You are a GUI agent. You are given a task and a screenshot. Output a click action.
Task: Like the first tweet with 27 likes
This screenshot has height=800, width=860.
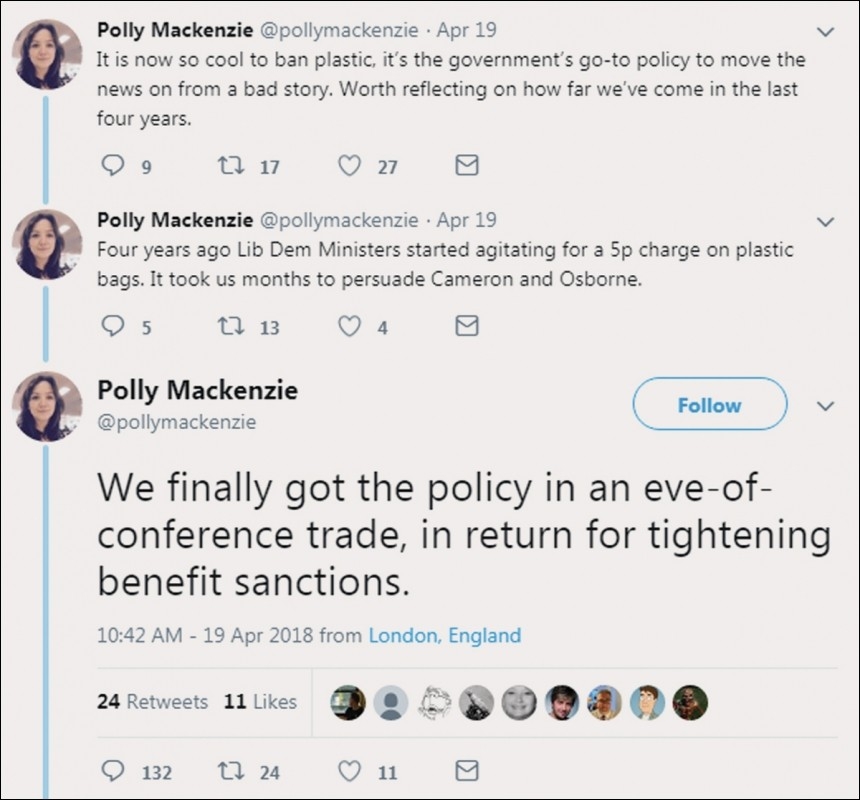(349, 166)
